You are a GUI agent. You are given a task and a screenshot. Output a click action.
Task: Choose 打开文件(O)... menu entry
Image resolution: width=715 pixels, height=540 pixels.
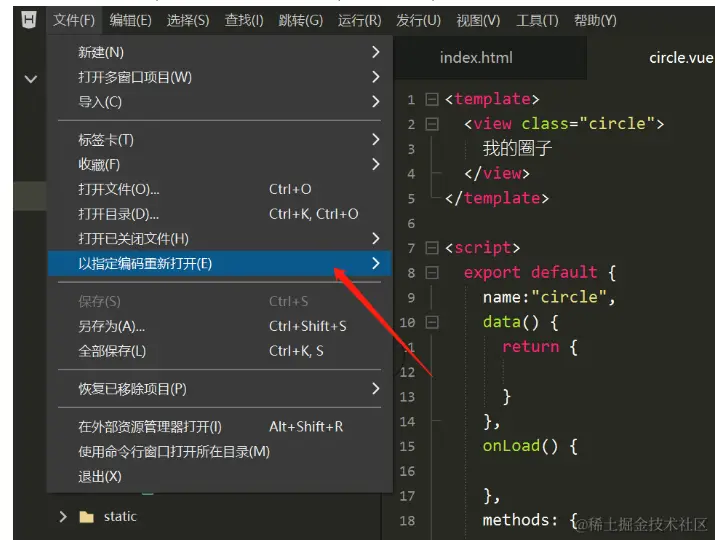(x=220, y=189)
